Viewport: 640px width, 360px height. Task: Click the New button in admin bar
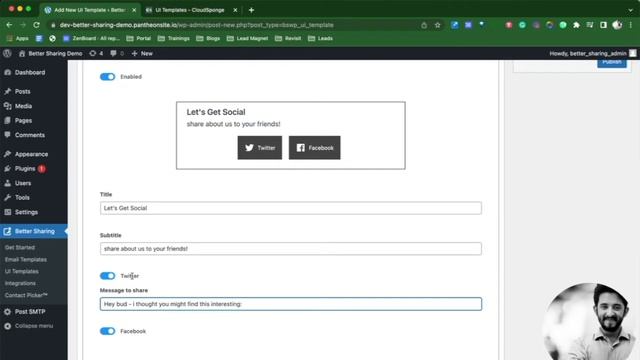point(142,53)
